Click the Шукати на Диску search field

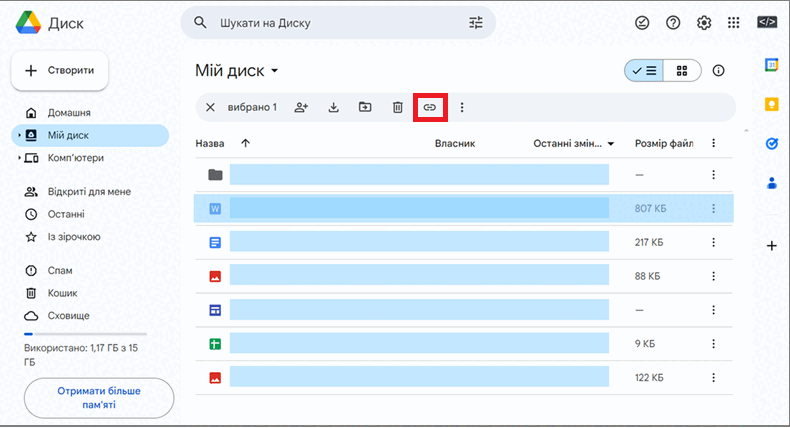pyautogui.click(x=338, y=23)
